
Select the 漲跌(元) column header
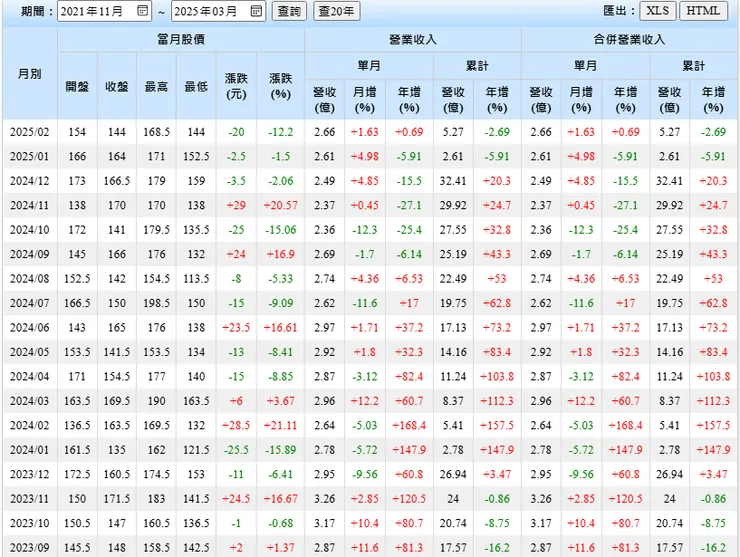tap(236, 86)
